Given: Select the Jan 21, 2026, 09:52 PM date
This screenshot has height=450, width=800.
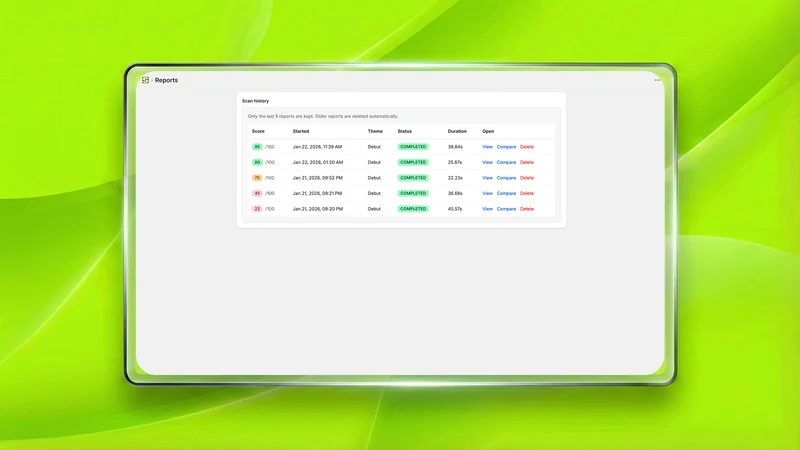Looking at the screenshot, I should [318, 178].
